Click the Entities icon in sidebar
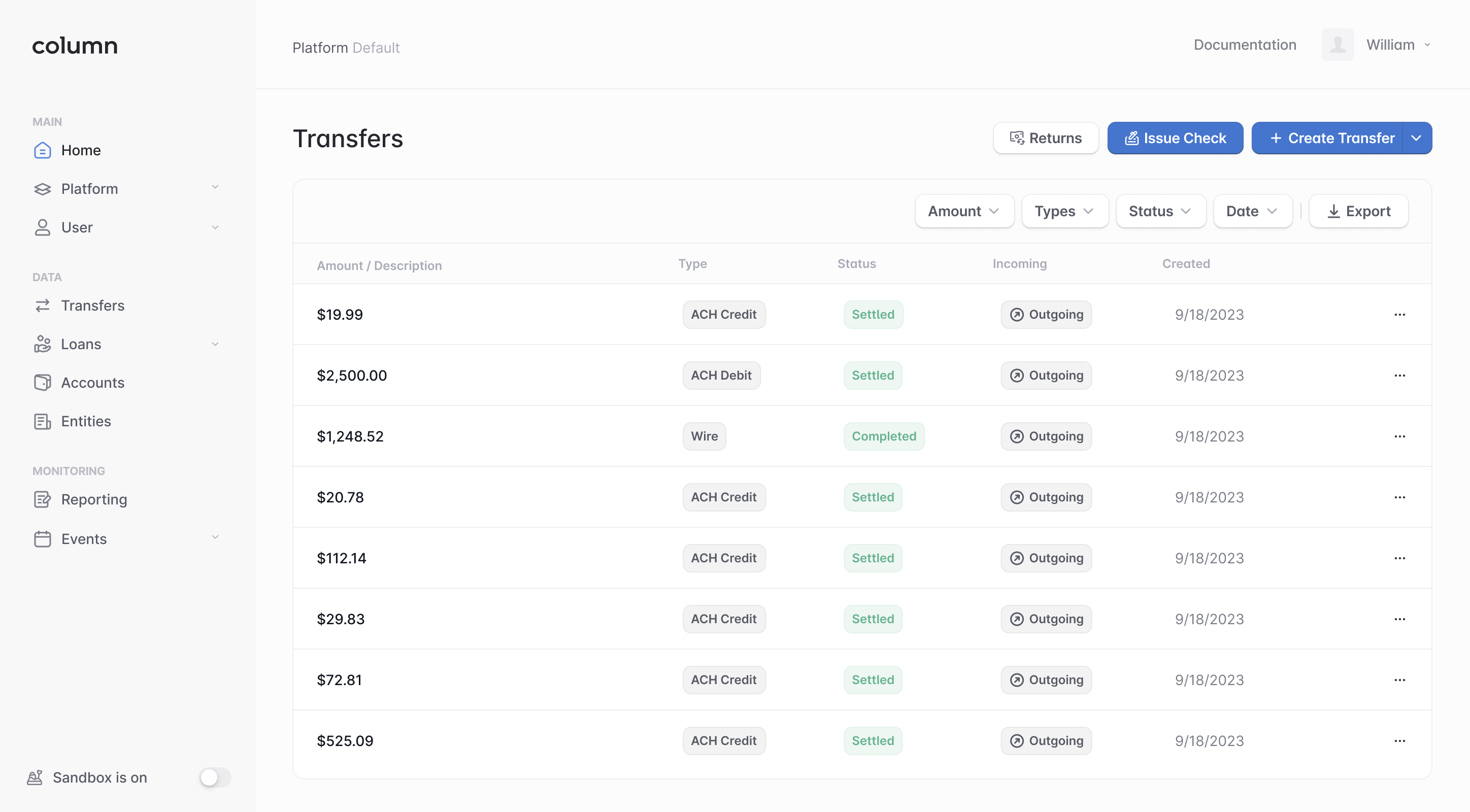 click(x=41, y=420)
